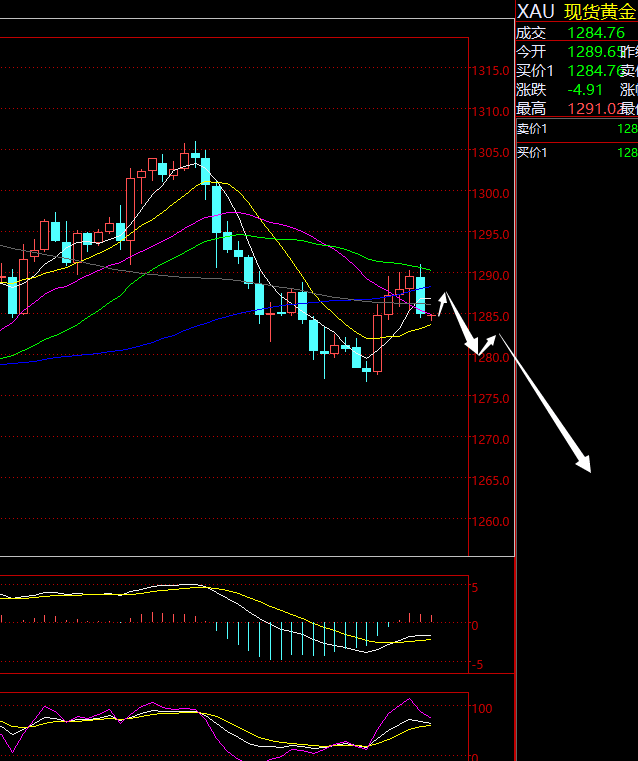The image size is (638, 761).
Task: Click 买价1 row below the 卖价1 row
Action: tap(577, 153)
